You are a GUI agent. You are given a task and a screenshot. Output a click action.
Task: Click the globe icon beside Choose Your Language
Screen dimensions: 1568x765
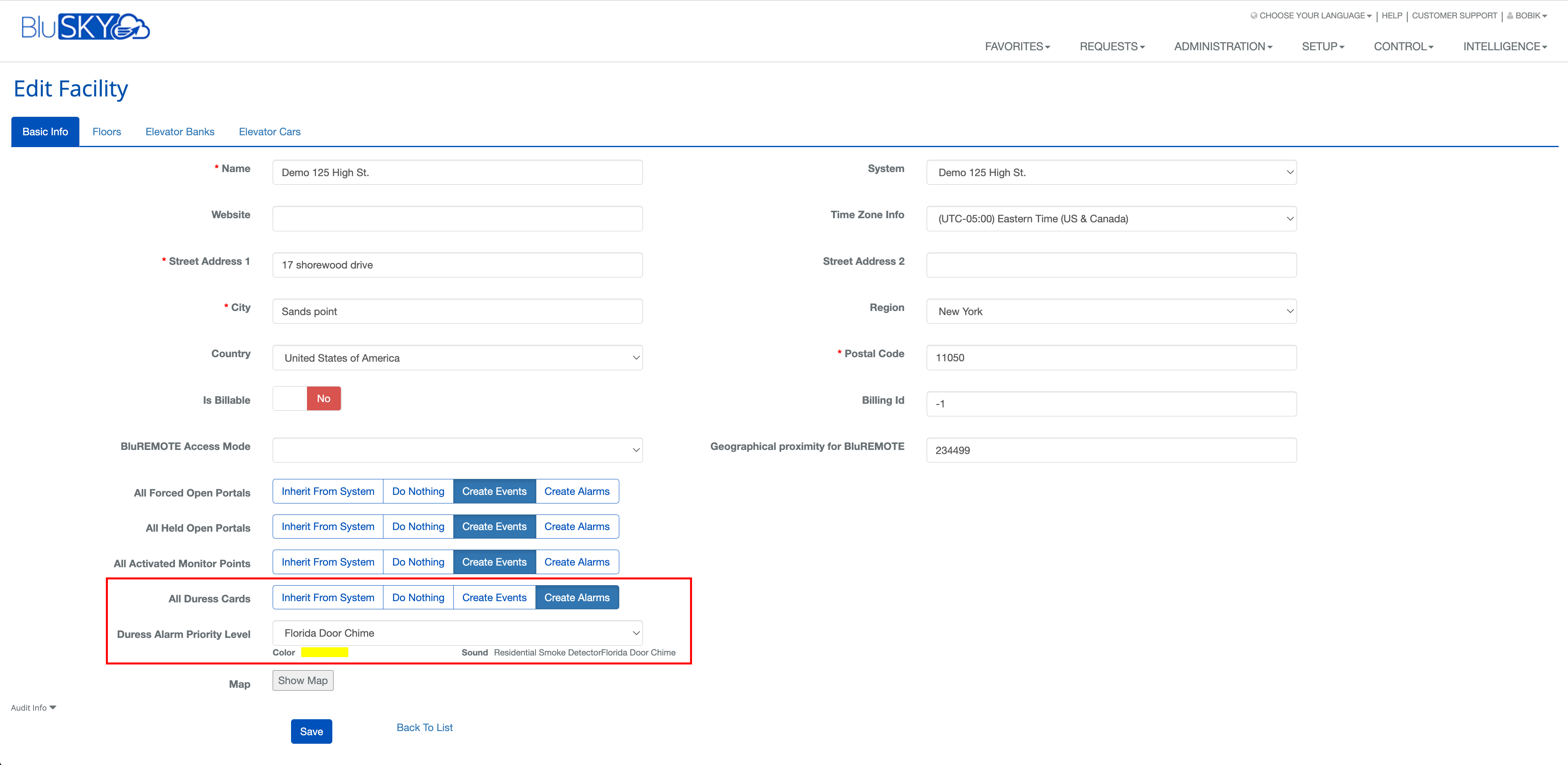[x=1253, y=16]
